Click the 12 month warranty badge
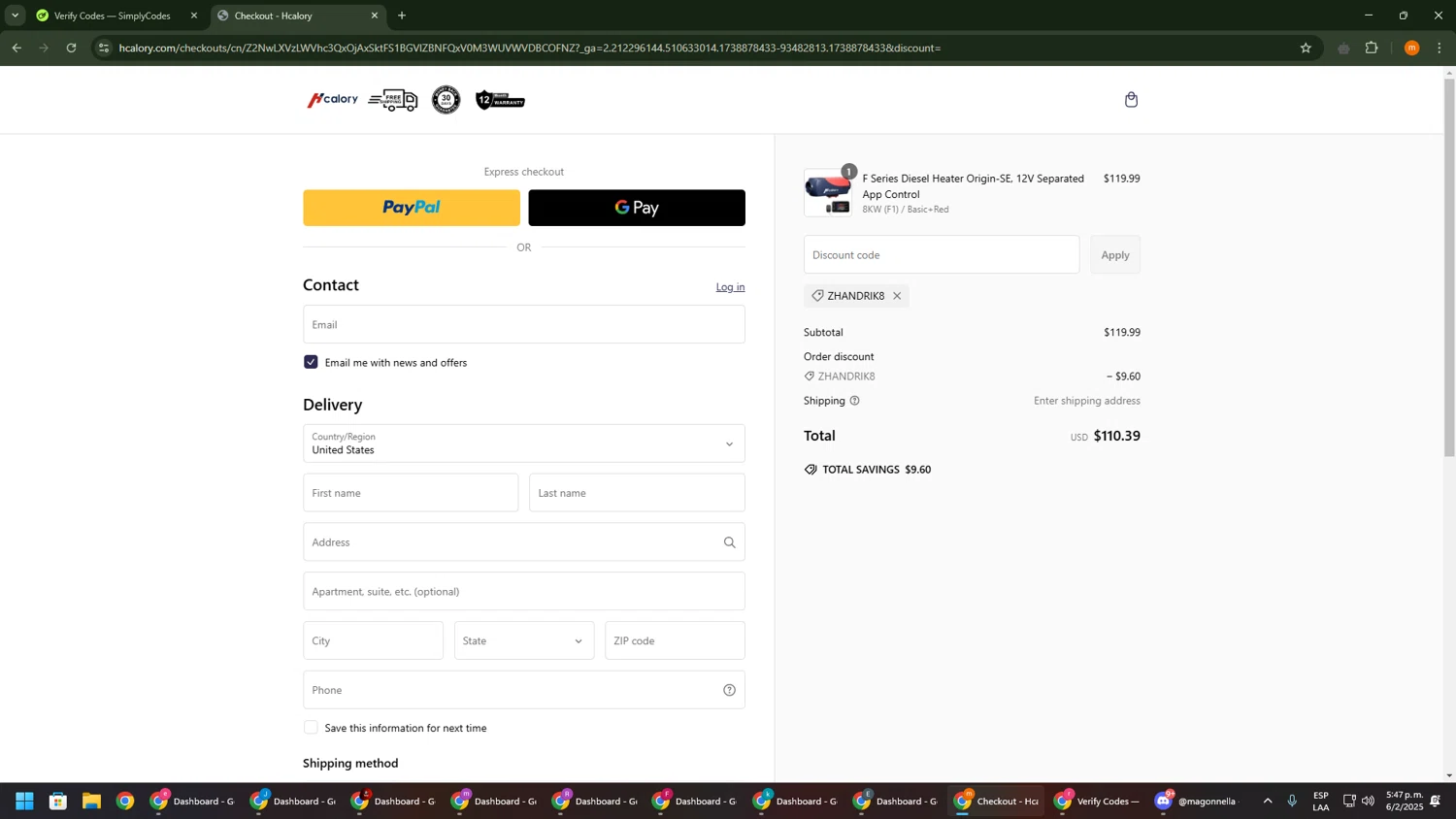Image resolution: width=1456 pixels, height=819 pixels. [x=500, y=100]
